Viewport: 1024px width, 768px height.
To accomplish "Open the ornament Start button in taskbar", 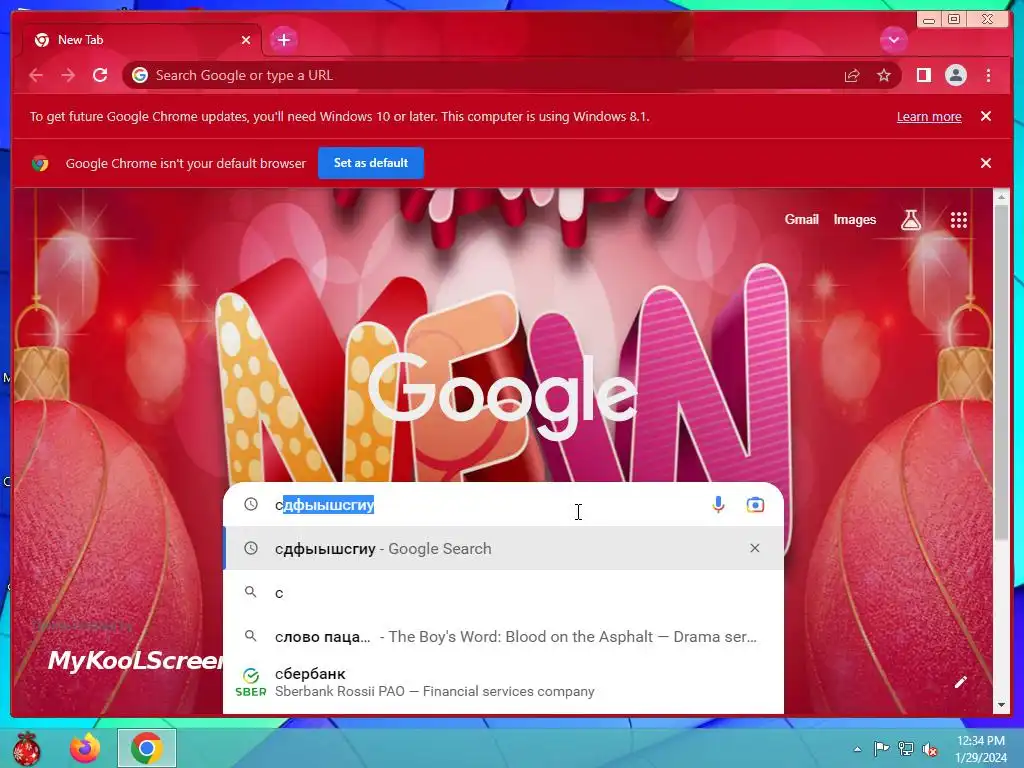I will 27,748.
